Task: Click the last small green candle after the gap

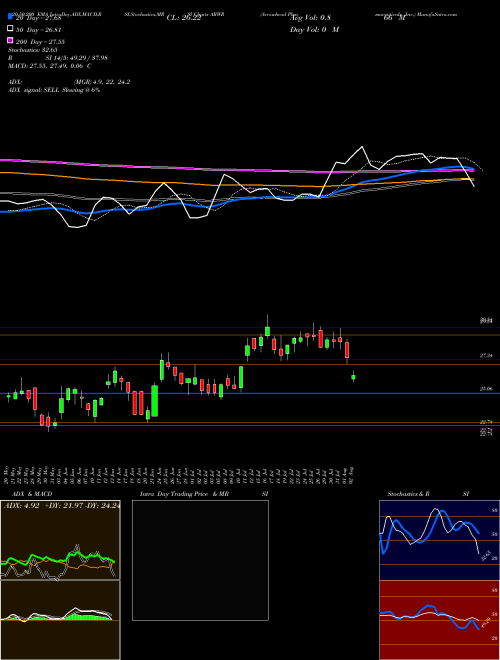Action: (354, 377)
